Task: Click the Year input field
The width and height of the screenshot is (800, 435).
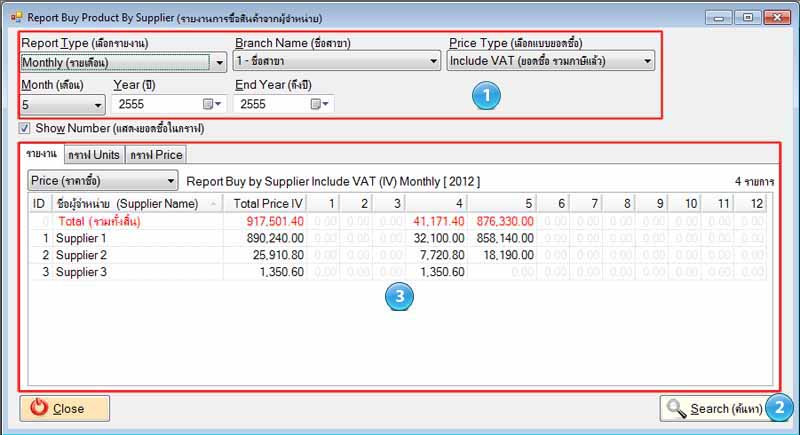Action: click(155, 104)
